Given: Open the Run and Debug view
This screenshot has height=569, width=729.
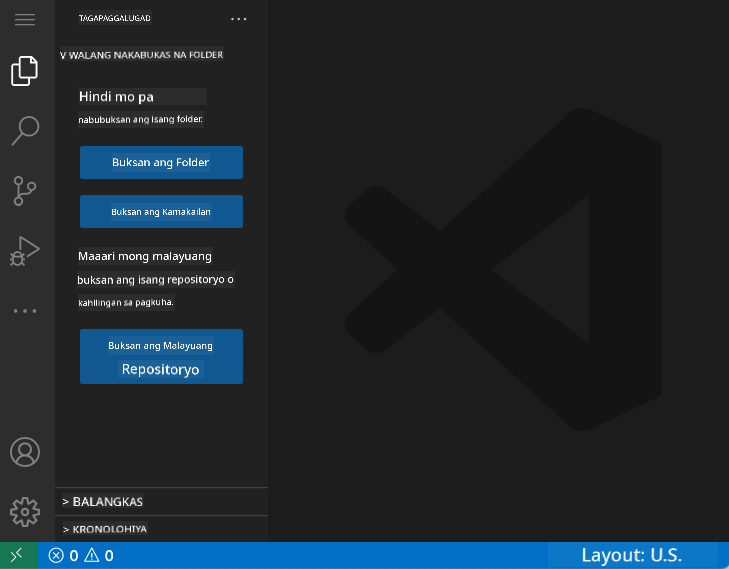Looking at the screenshot, I should point(25,251).
